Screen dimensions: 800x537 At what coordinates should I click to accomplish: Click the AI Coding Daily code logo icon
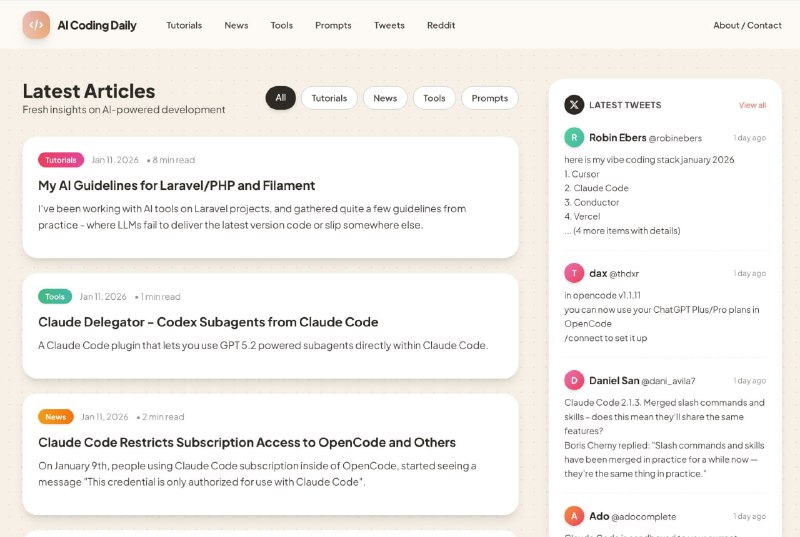36,25
